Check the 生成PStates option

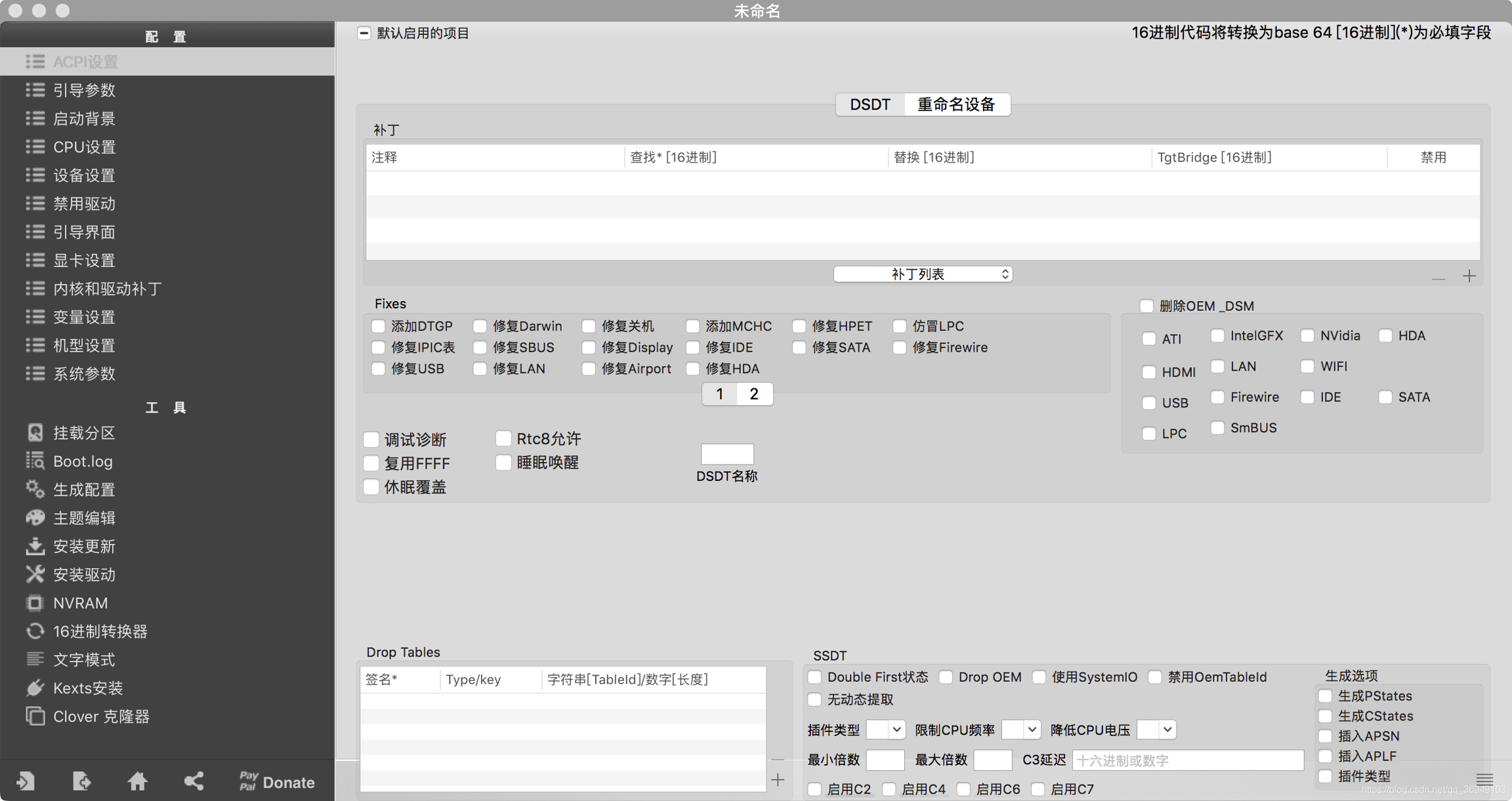pos(1325,696)
